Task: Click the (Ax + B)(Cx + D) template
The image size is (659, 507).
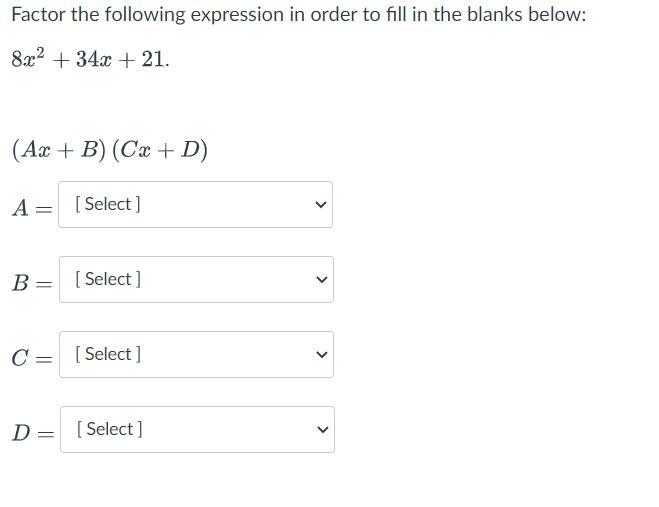Action: tap(110, 150)
